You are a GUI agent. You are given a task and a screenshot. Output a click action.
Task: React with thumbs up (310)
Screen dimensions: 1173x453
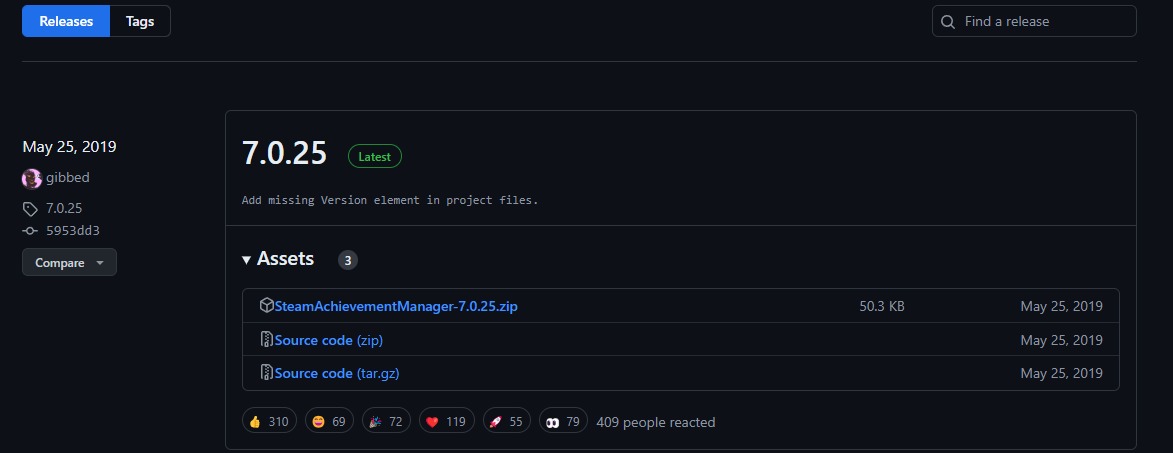269,421
